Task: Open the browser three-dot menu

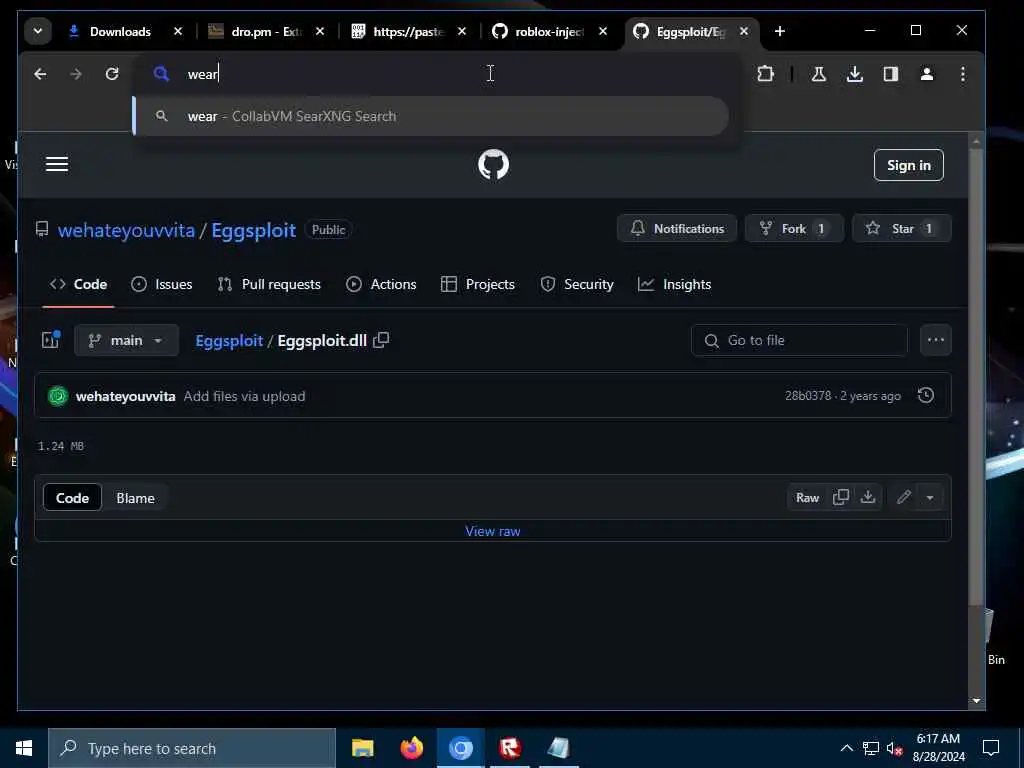Action: click(x=963, y=74)
